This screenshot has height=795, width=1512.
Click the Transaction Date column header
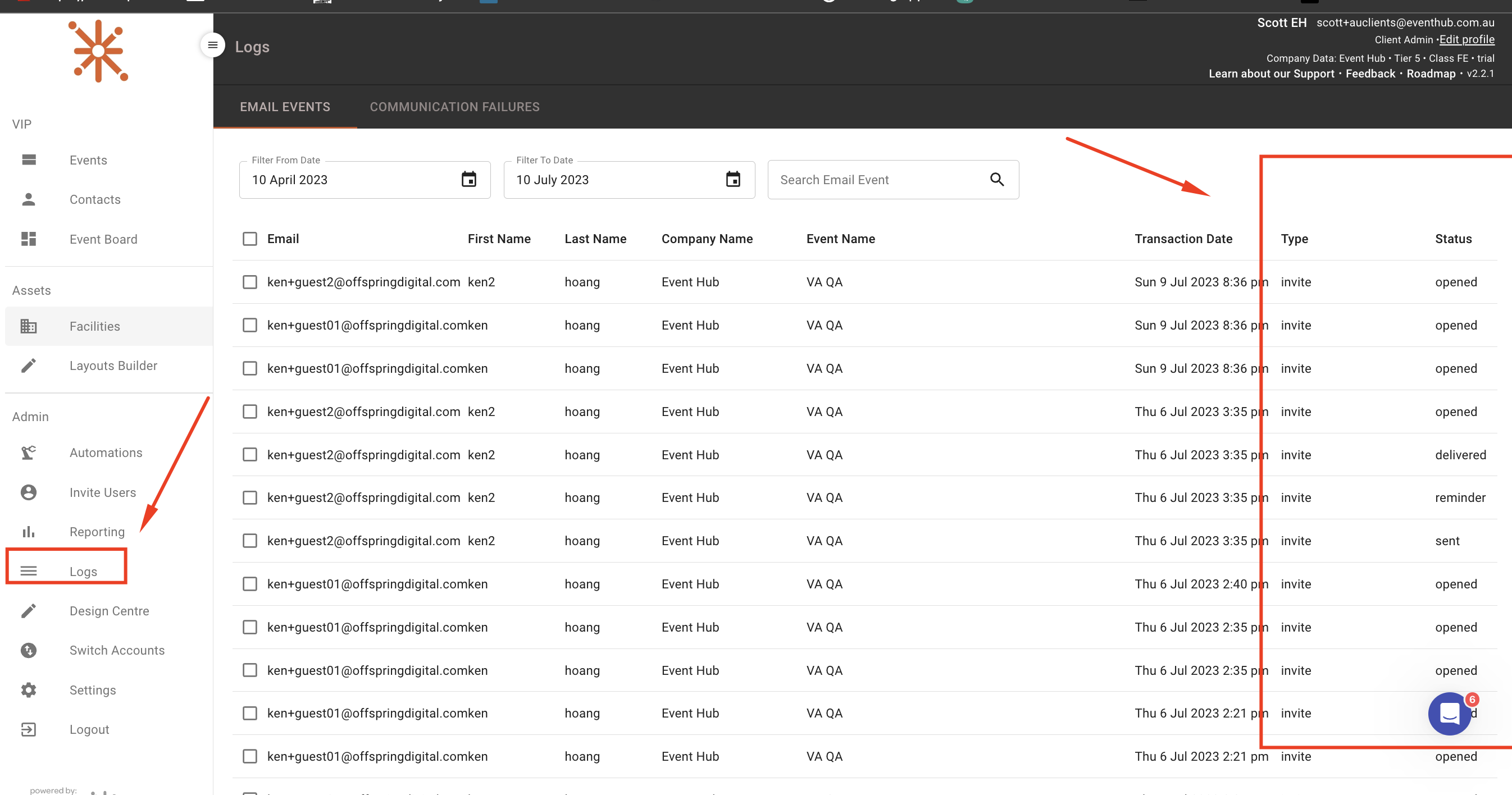tap(1183, 239)
